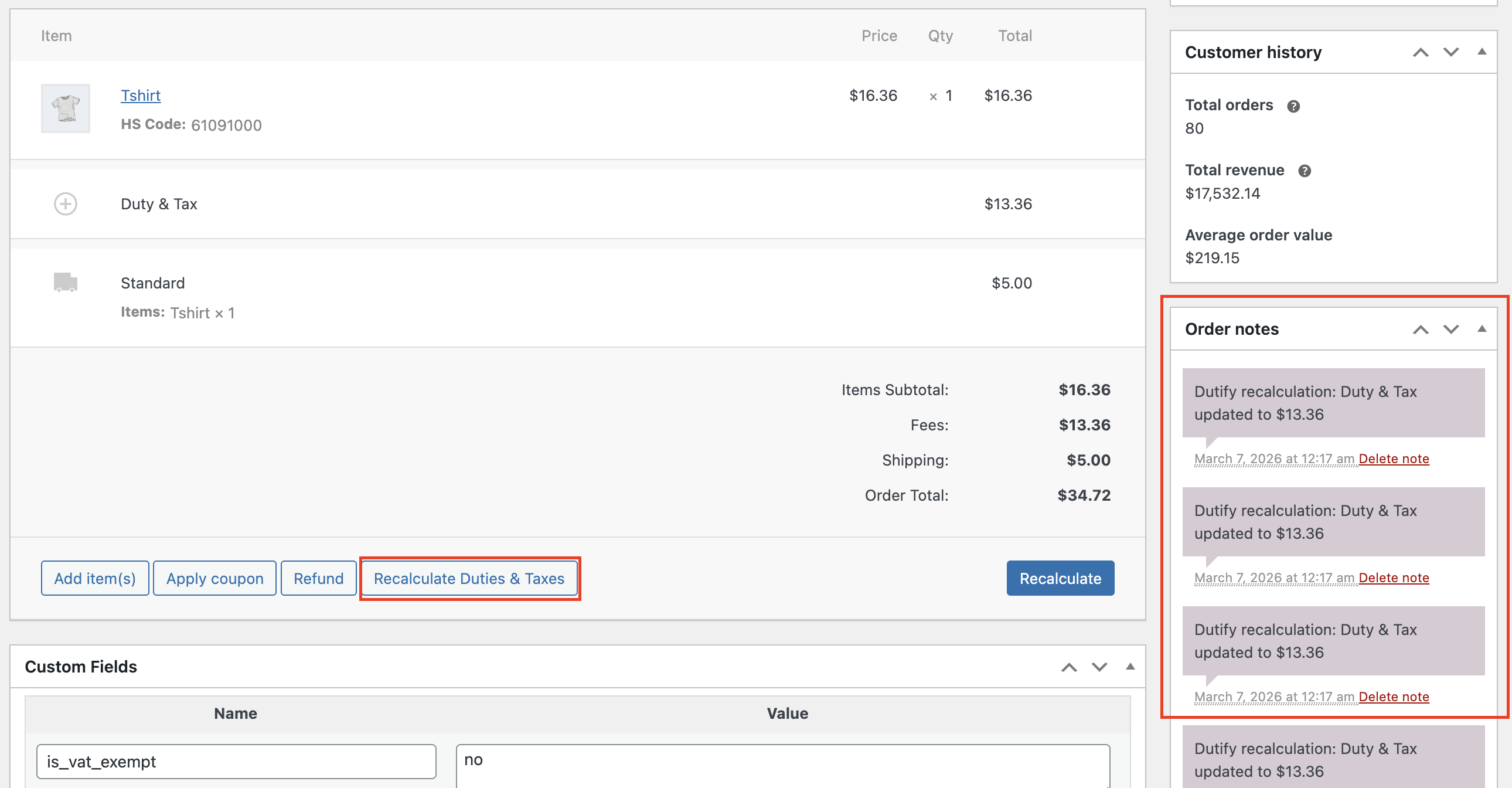Delete the first order note
The image size is (1512, 788).
click(x=1394, y=458)
